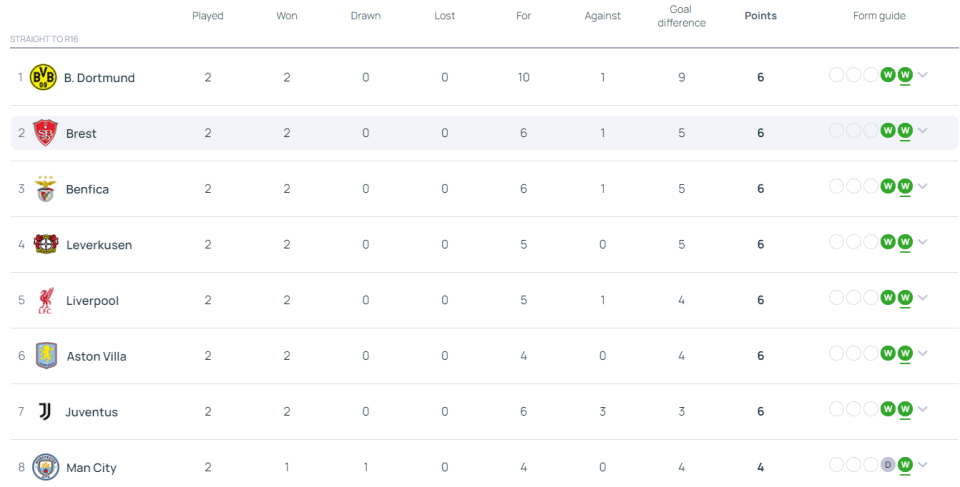This screenshot has width=960, height=487.
Task: Open the Benfica team link
Action: (88, 189)
